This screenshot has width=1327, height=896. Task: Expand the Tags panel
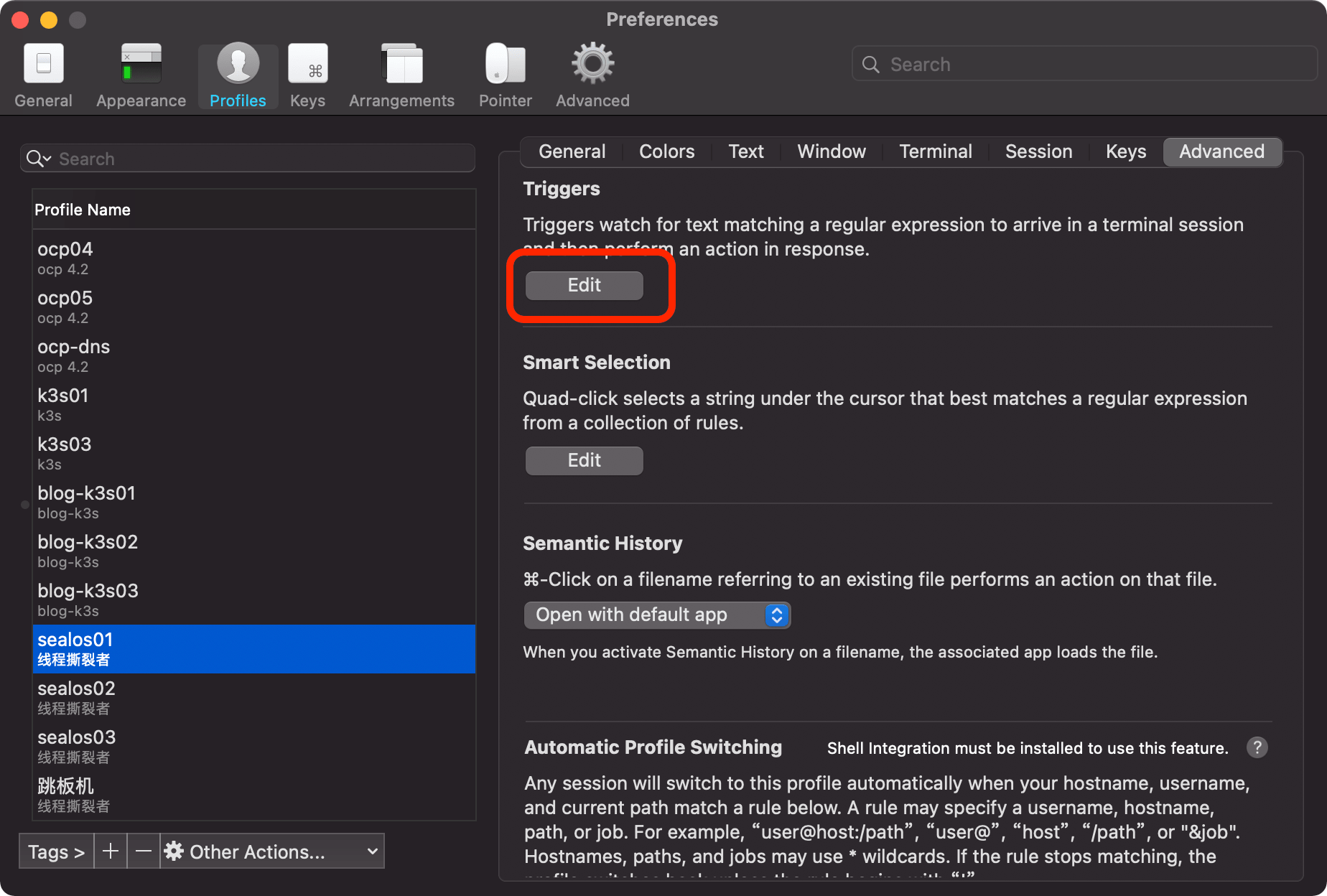click(56, 851)
